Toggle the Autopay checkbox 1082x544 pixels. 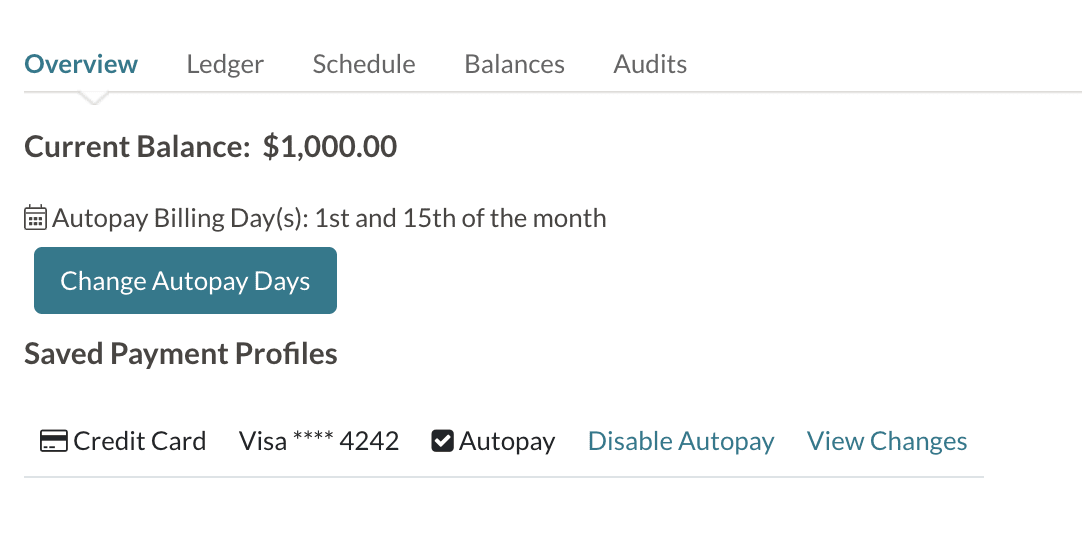[x=442, y=441]
